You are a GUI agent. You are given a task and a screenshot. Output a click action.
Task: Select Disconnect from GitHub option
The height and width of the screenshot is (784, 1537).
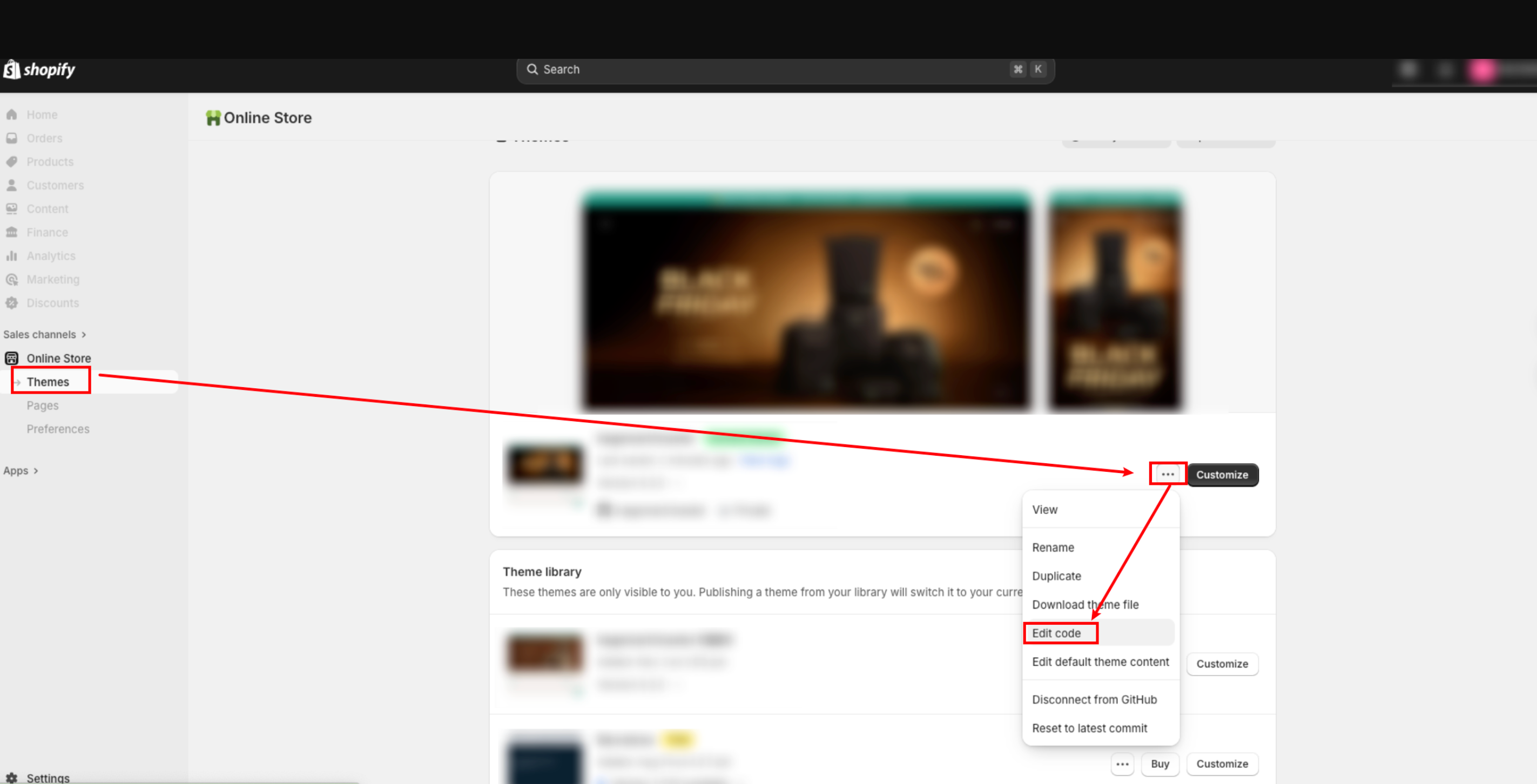1094,699
